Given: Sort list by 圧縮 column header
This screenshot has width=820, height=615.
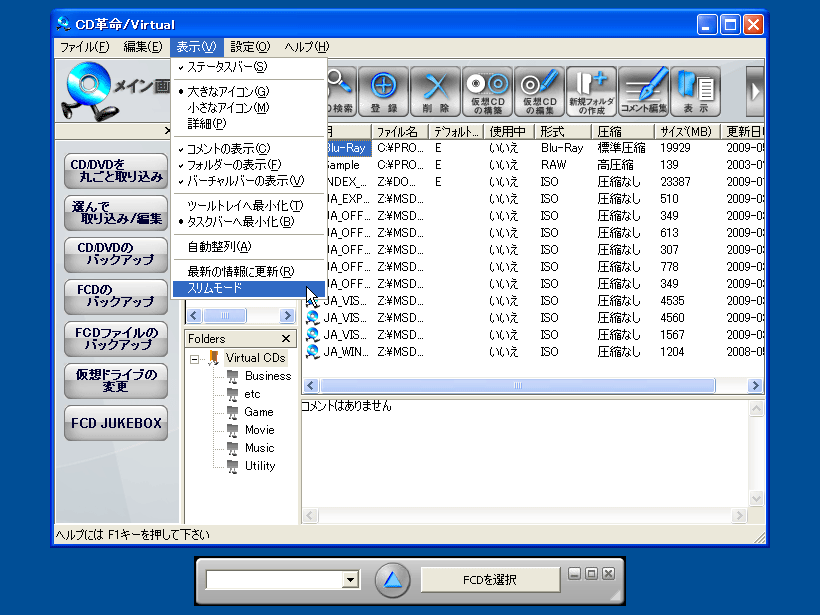Looking at the screenshot, I should pyautogui.click(x=623, y=132).
